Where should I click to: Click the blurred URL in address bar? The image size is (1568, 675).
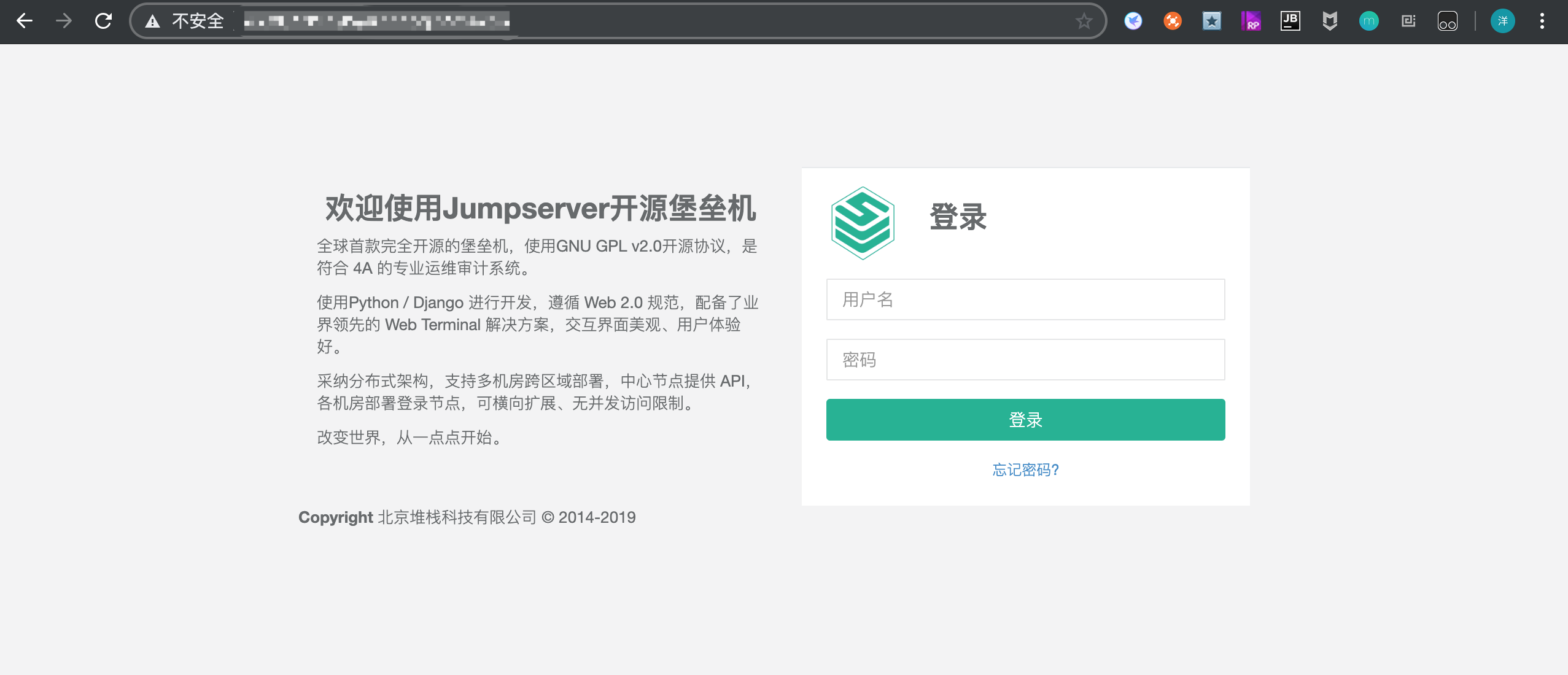click(376, 22)
